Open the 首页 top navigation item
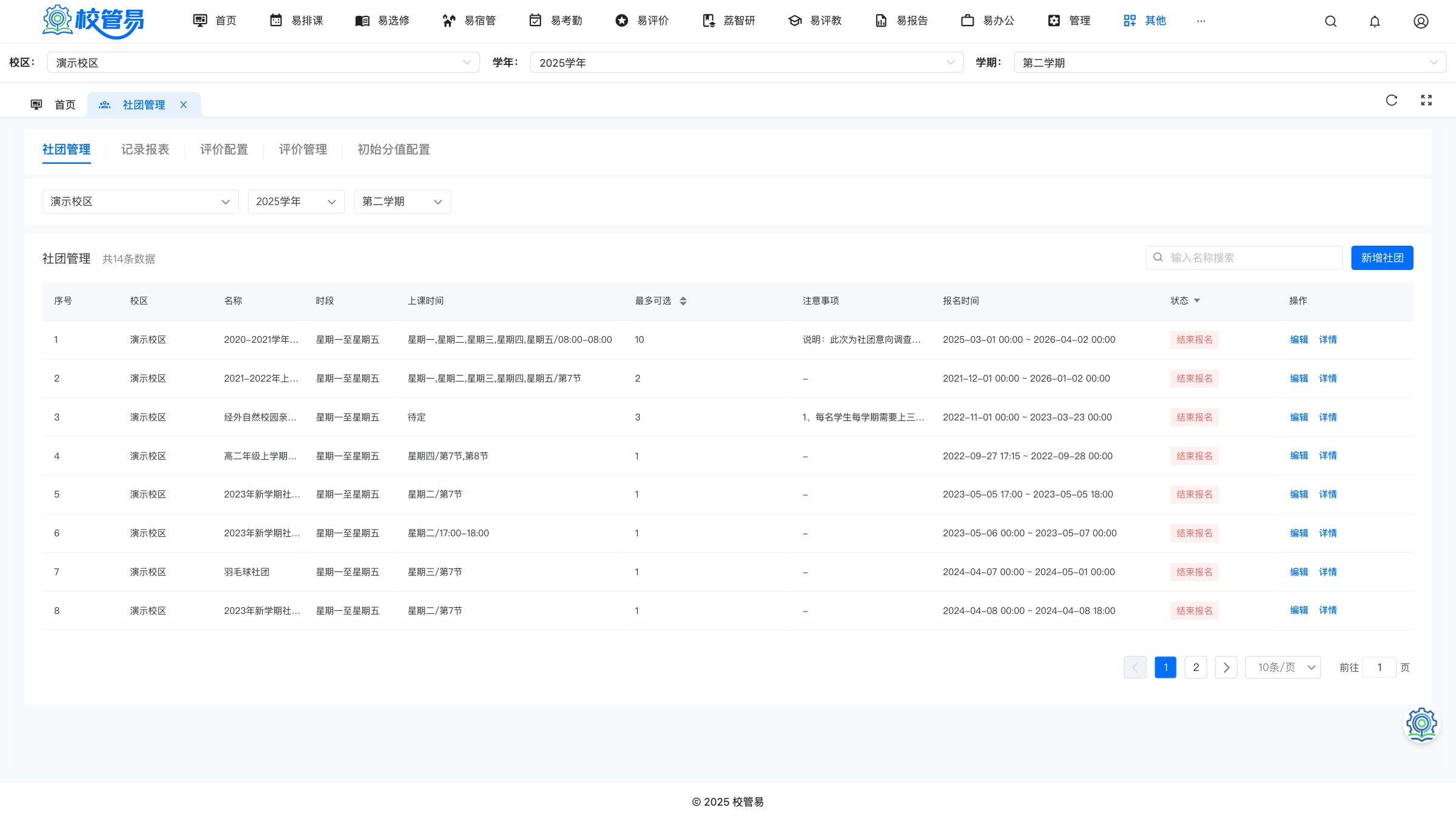 215,21
